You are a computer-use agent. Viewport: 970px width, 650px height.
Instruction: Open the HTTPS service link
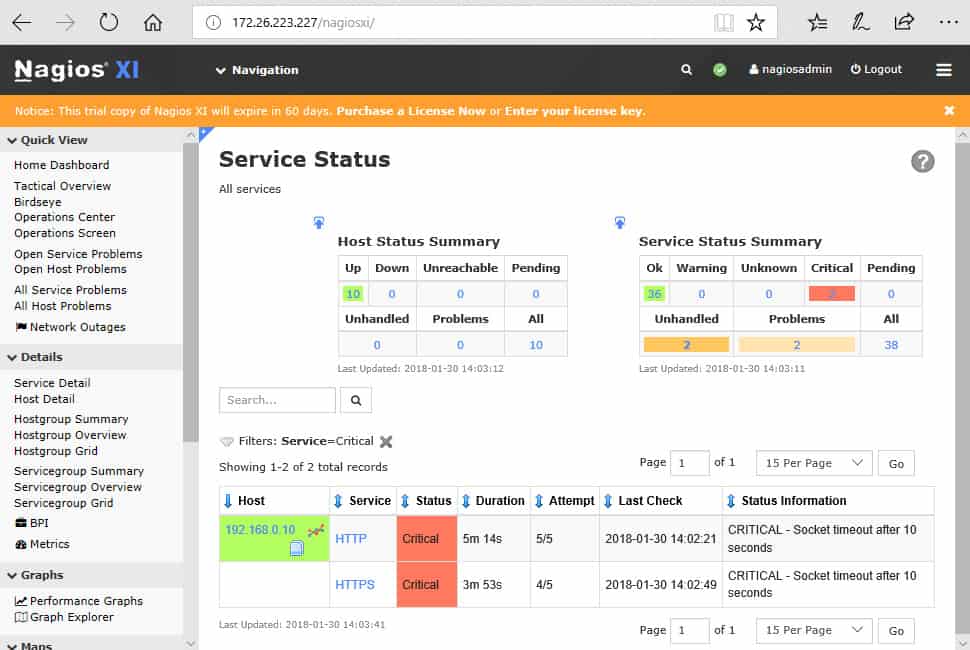[x=354, y=584]
